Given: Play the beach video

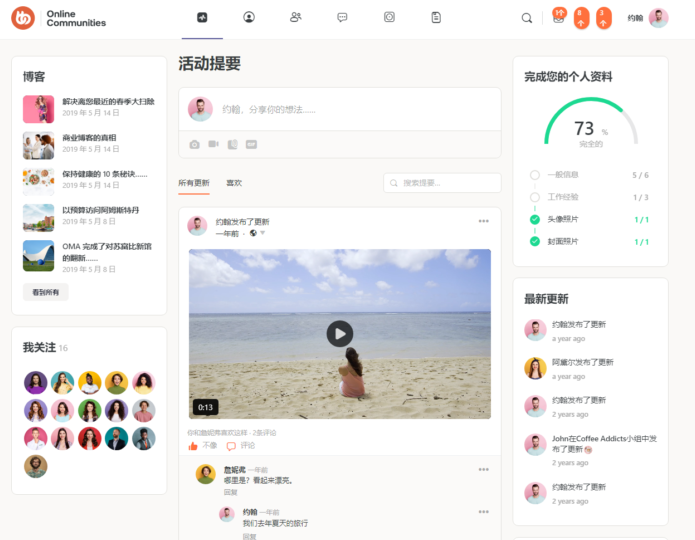Looking at the screenshot, I should point(340,334).
